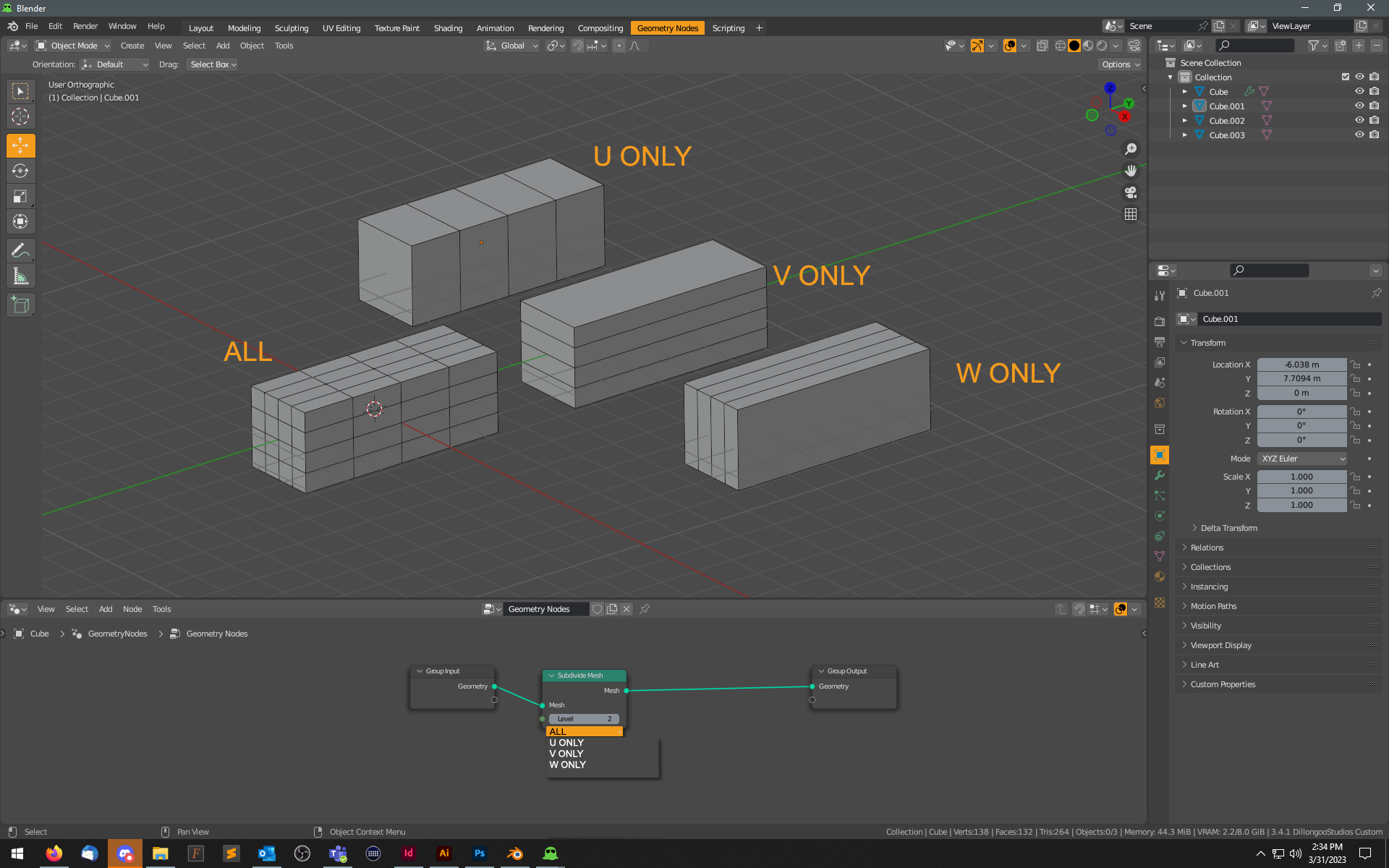Open the Drag Select Box dropdown
This screenshot has width=1389, height=868.
point(213,64)
